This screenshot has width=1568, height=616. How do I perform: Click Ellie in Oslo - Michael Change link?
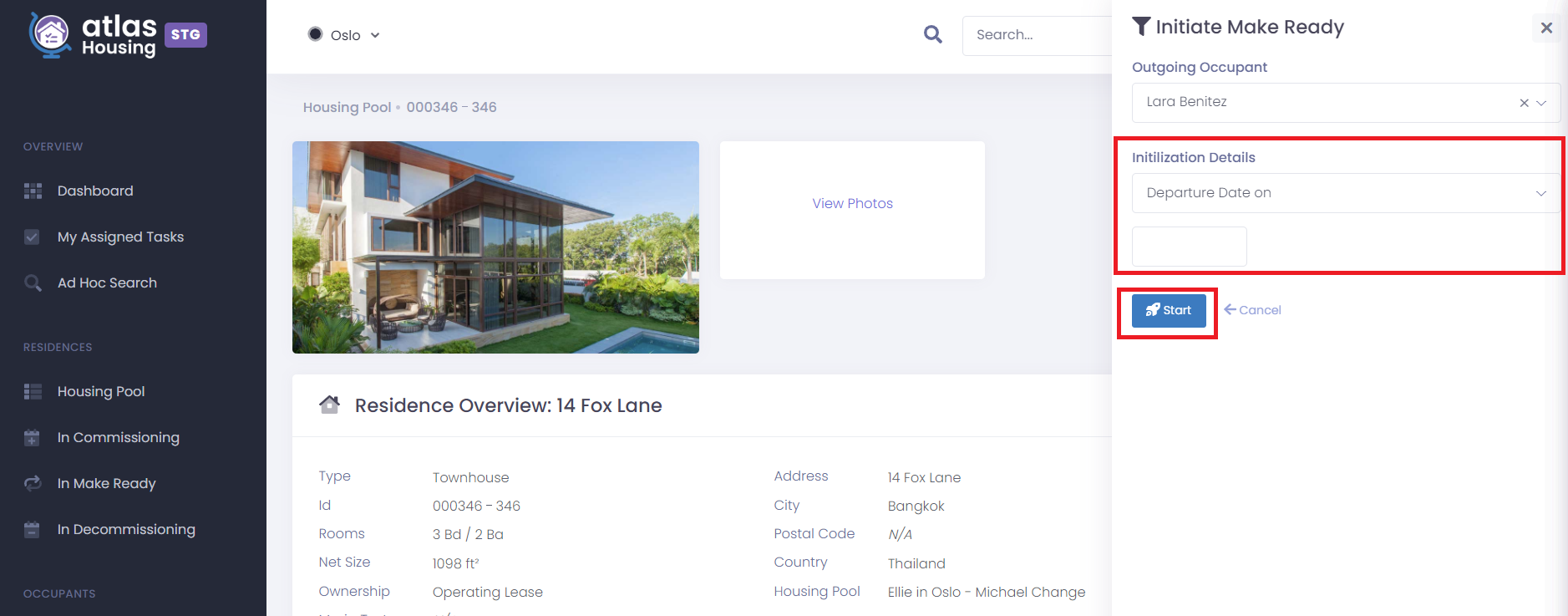tap(987, 593)
